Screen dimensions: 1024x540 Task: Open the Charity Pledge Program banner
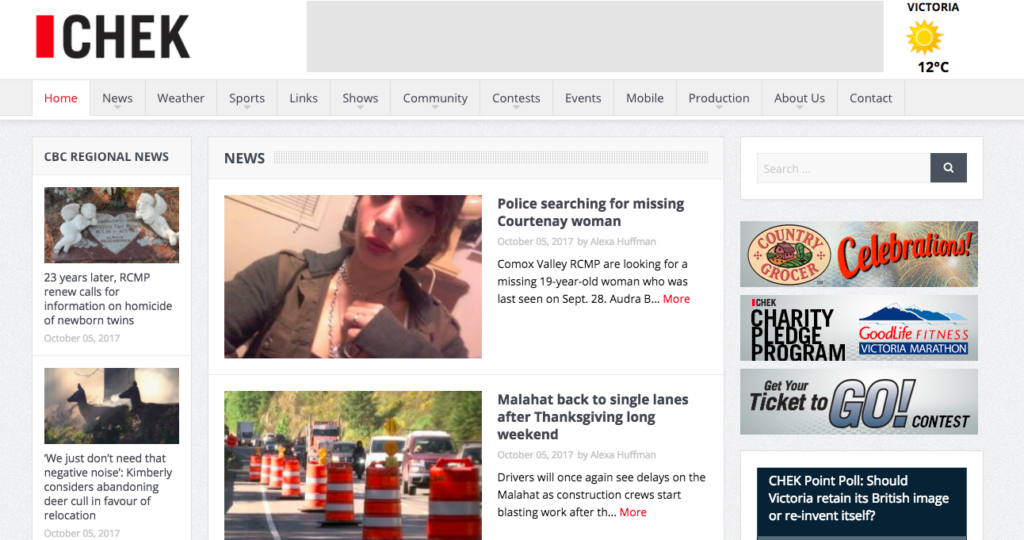858,328
